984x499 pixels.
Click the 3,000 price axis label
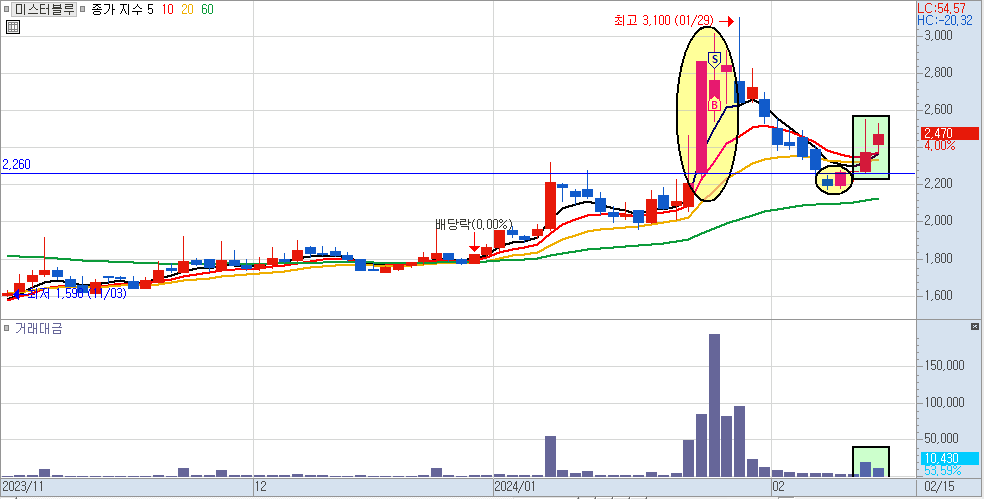point(938,35)
